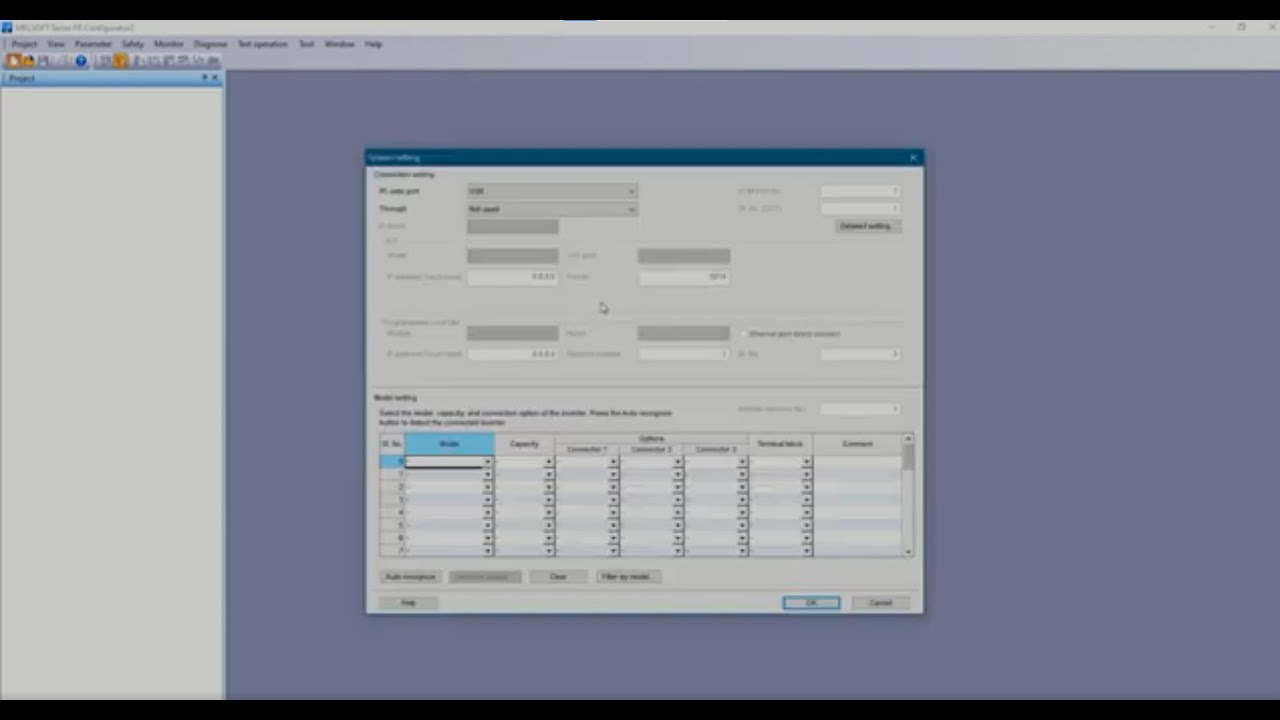
Task: Close the System setting dialog
Action: [x=913, y=157]
